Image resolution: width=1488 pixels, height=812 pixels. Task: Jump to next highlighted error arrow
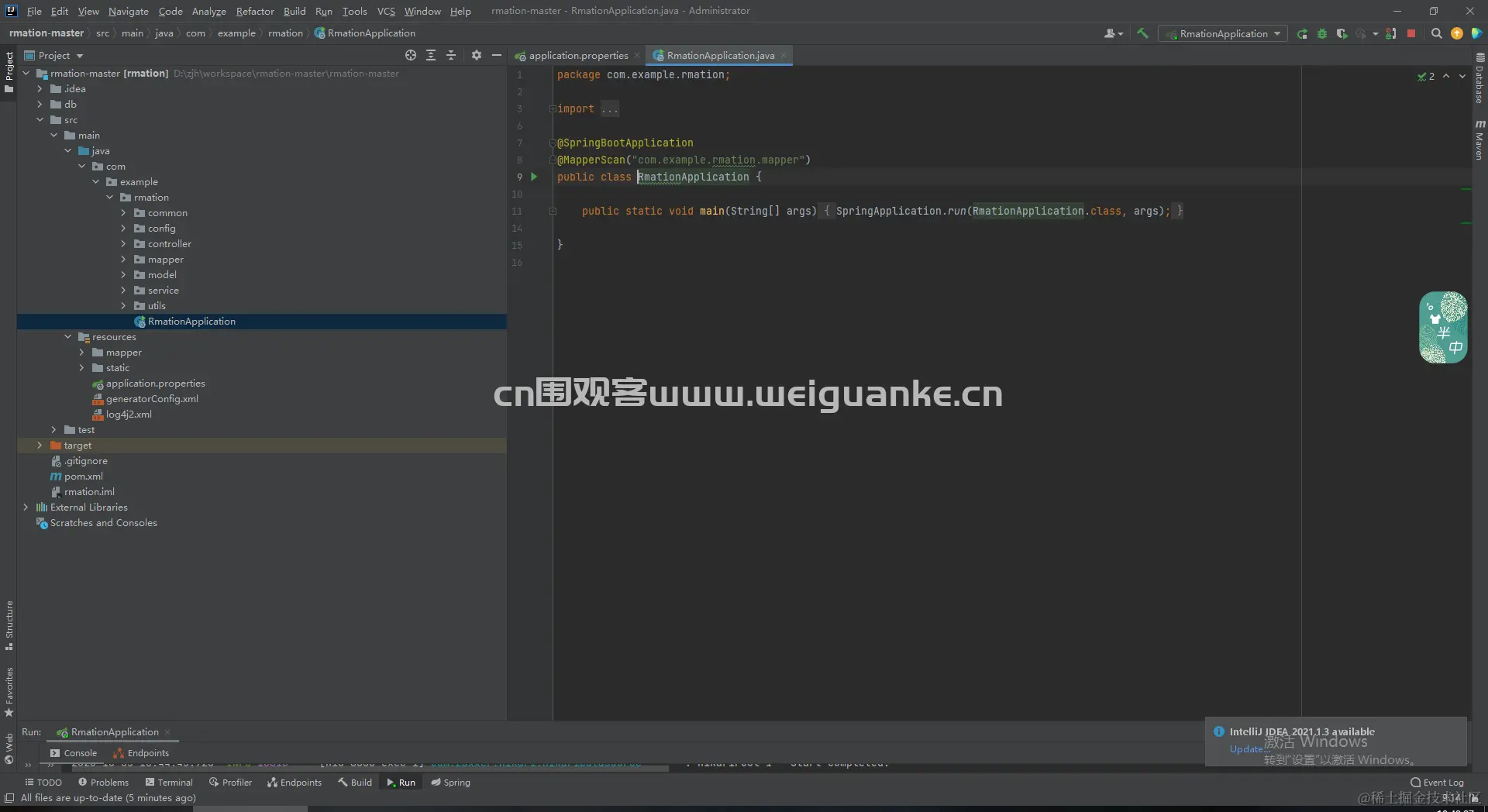click(x=1462, y=76)
